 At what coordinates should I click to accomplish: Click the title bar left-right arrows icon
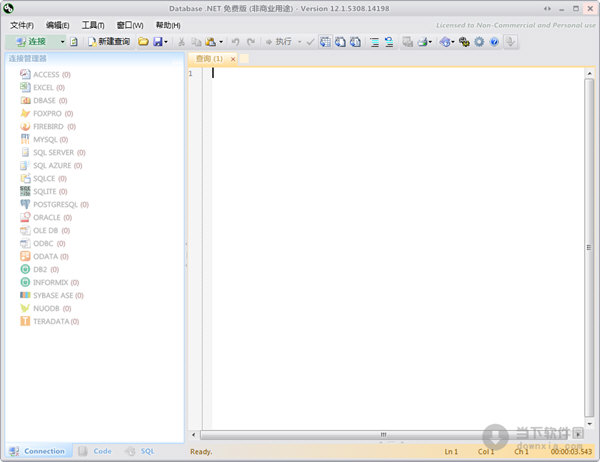[x=548, y=8]
